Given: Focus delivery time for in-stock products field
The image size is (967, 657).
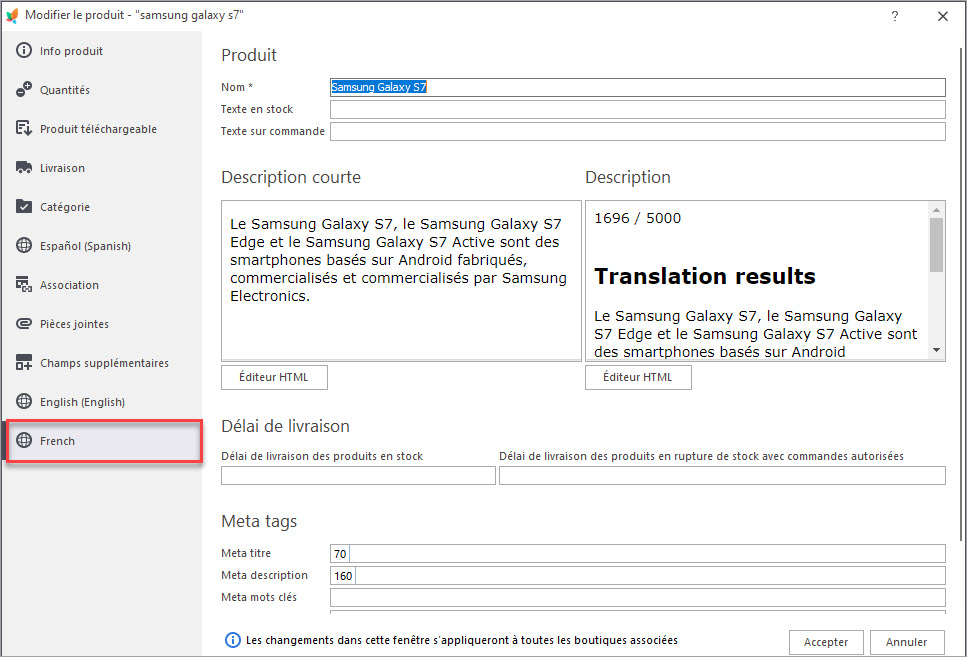Looking at the screenshot, I should click(358, 476).
